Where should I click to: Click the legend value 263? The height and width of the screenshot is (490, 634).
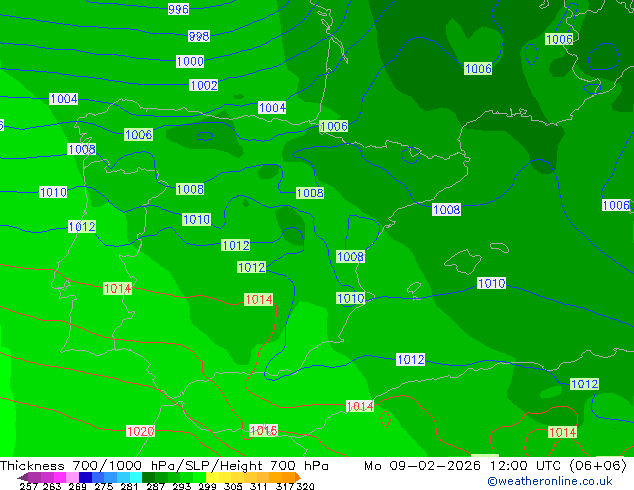pyautogui.click(x=52, y=486)
